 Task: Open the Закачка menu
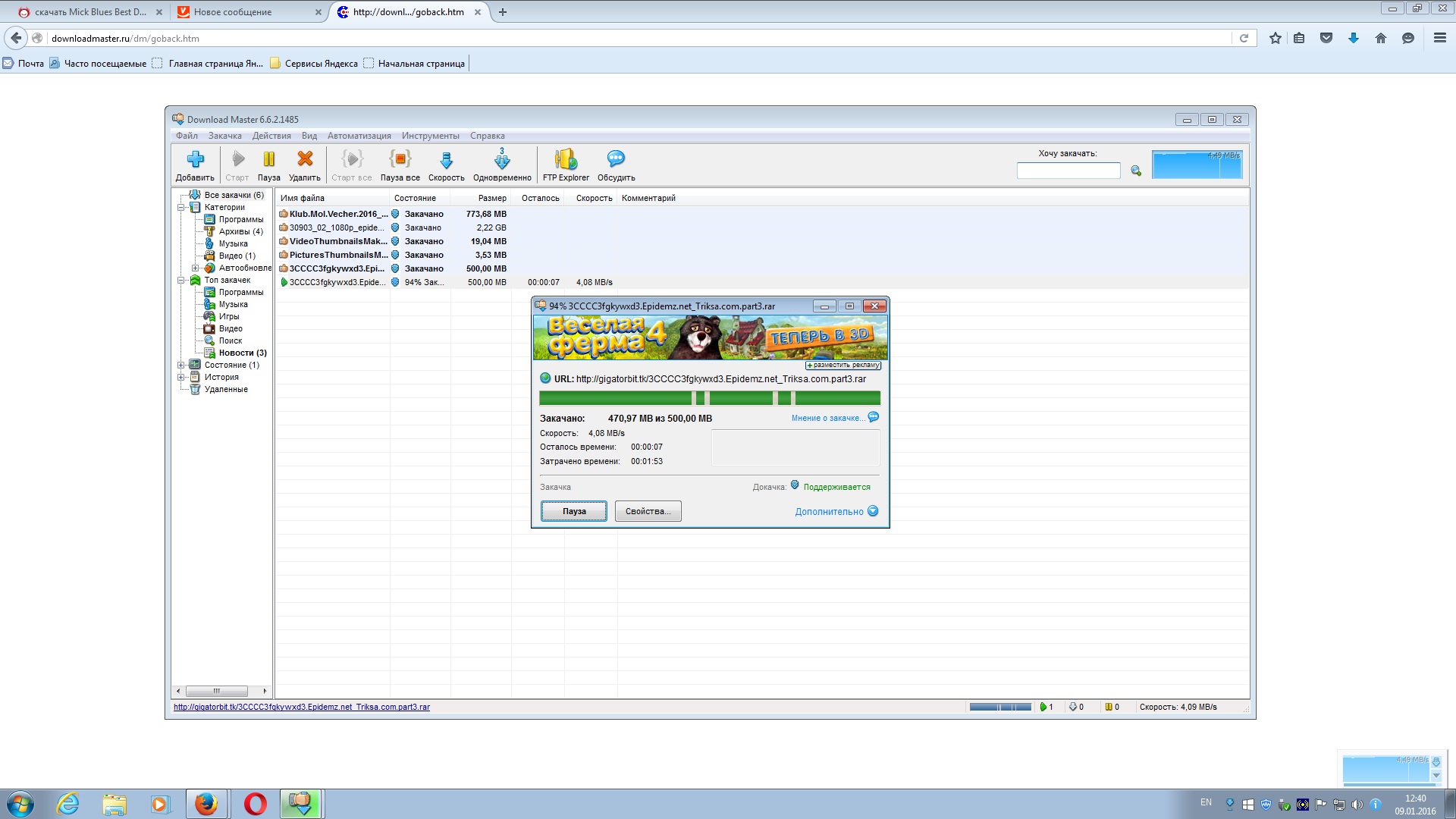(x=225, y=136)
